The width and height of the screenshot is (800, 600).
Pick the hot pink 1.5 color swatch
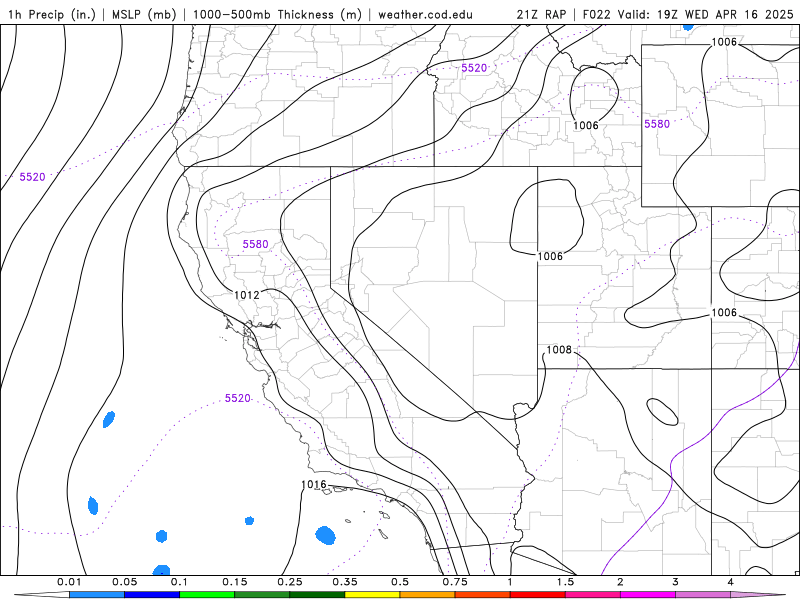[592, 595]
